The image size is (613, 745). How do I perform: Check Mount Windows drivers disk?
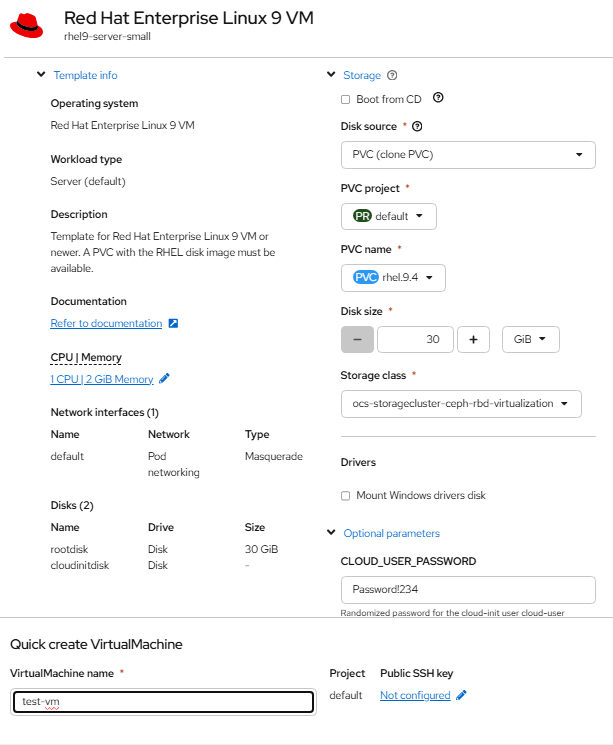coord(346,495)
